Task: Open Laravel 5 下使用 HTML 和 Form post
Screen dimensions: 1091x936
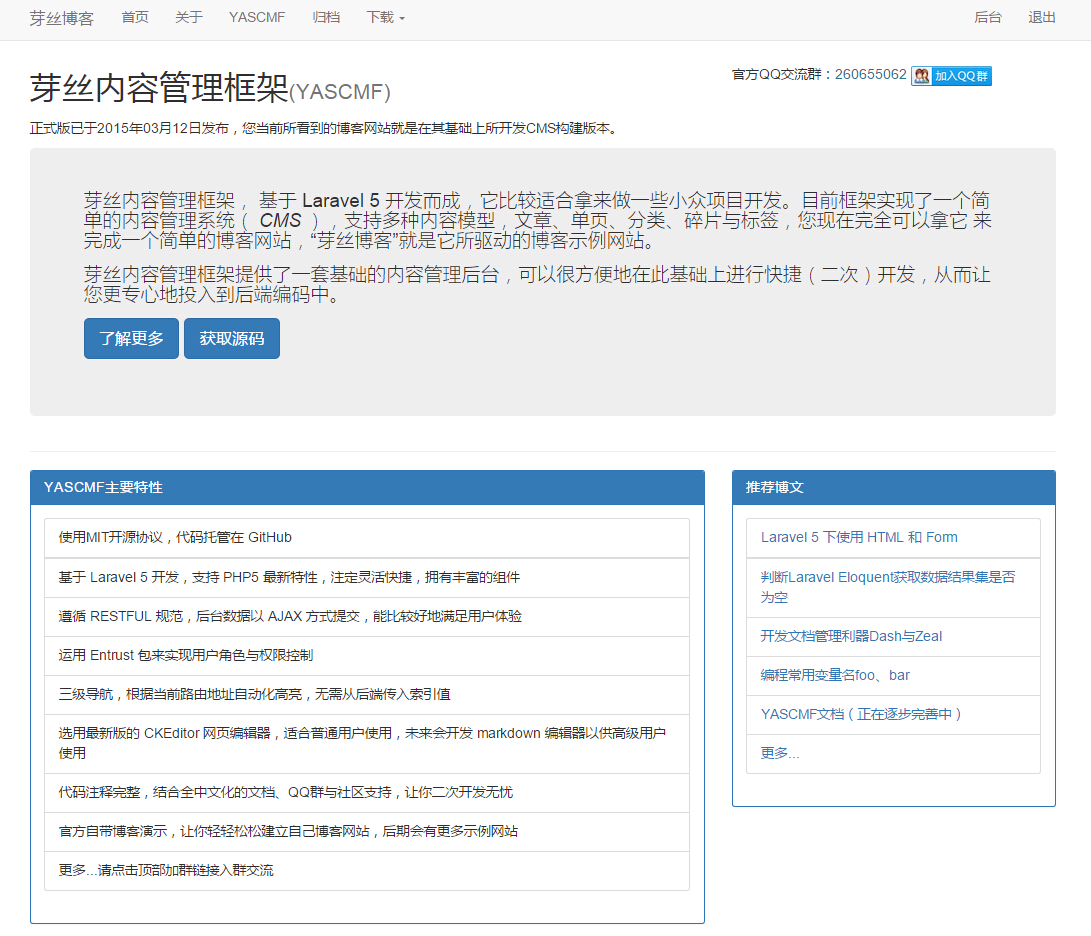Action: 859,537
